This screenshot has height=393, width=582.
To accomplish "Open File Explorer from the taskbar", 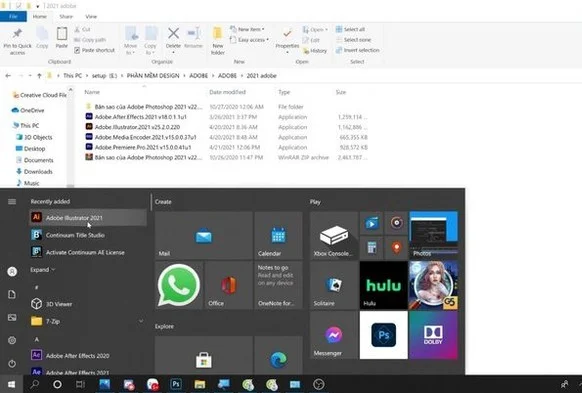I will pyautogui.click(x=200, y=384).
